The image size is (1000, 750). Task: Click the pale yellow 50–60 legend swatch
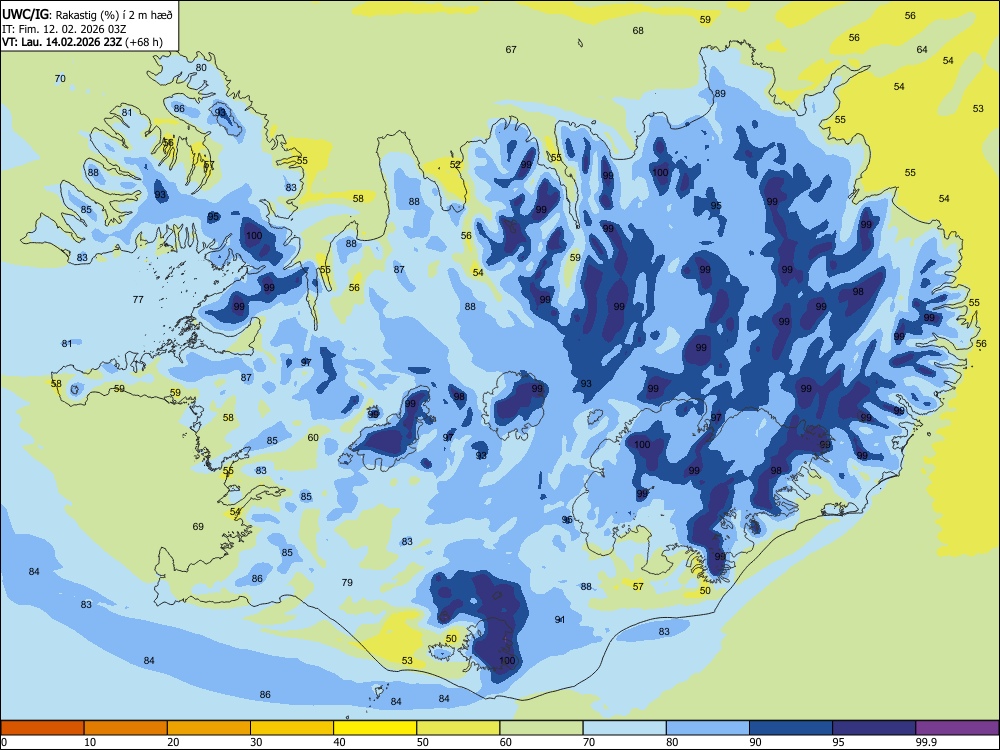click(458, 728)
